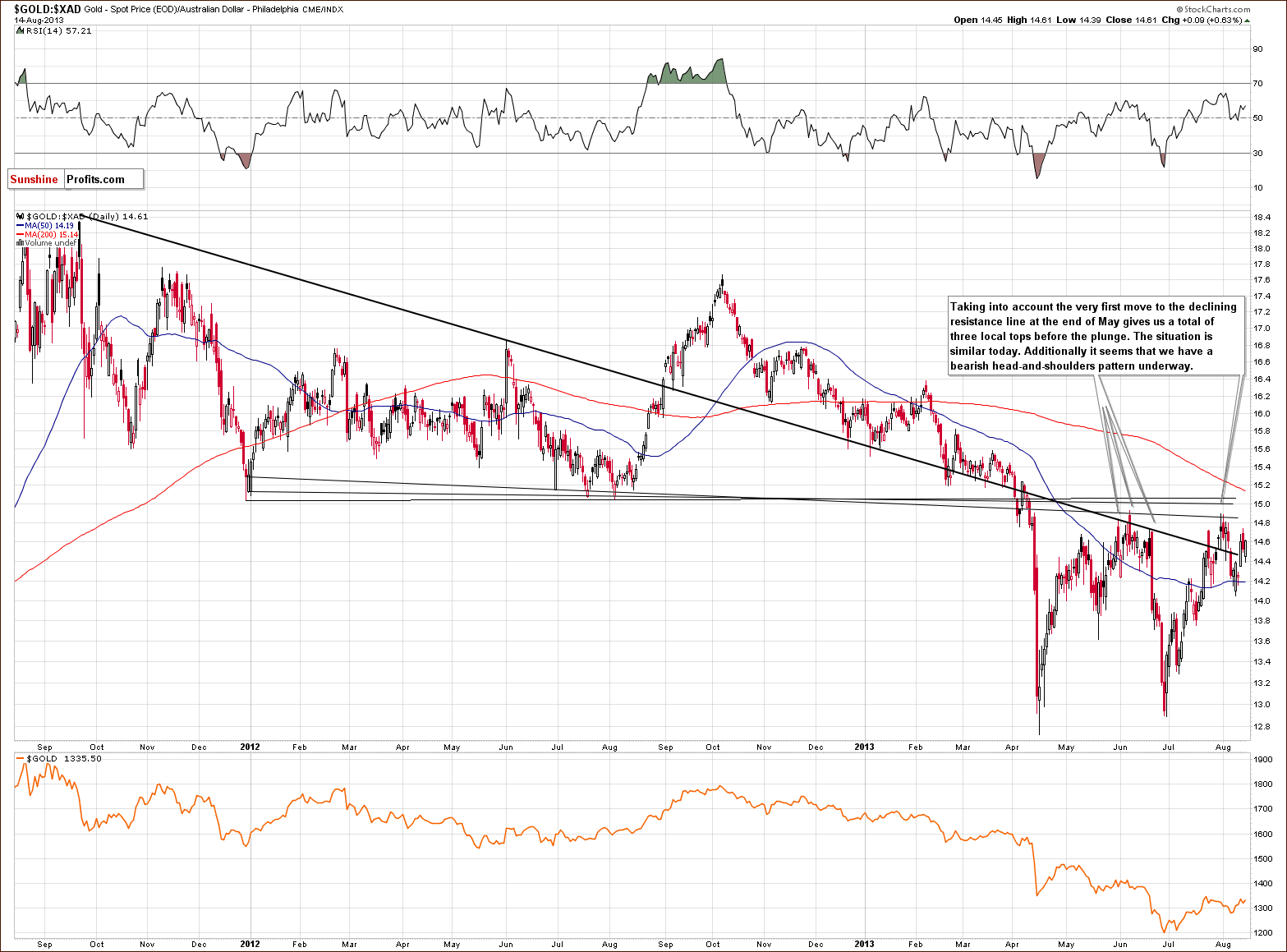Click the 14.0 price axis label

click(x=1262, y=601)
